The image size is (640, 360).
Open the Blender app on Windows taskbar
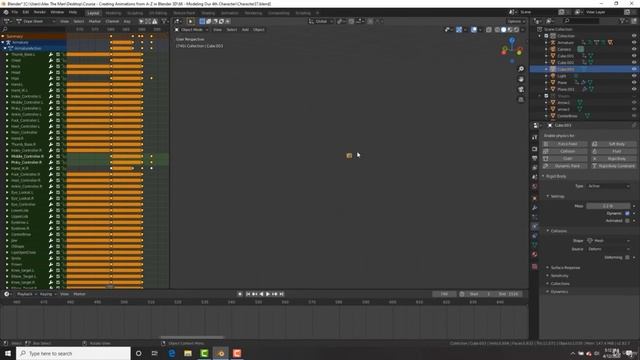(x=221, y=353)
